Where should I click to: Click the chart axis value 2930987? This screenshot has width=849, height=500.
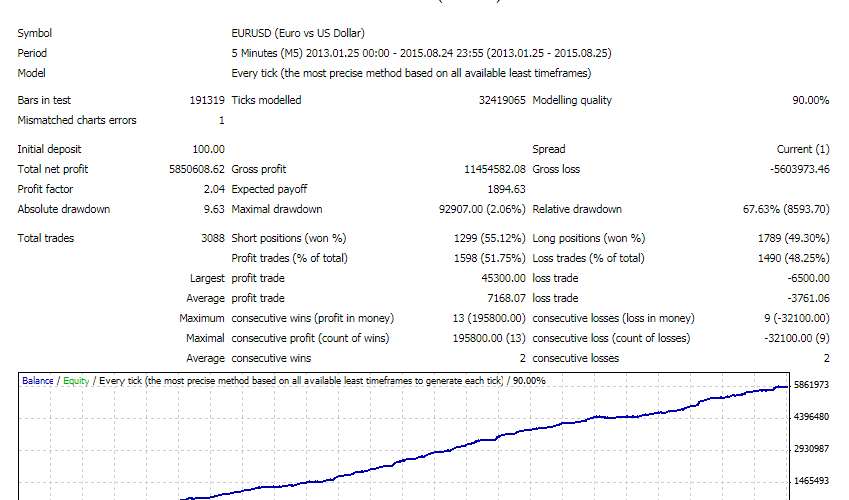[811, 449]
